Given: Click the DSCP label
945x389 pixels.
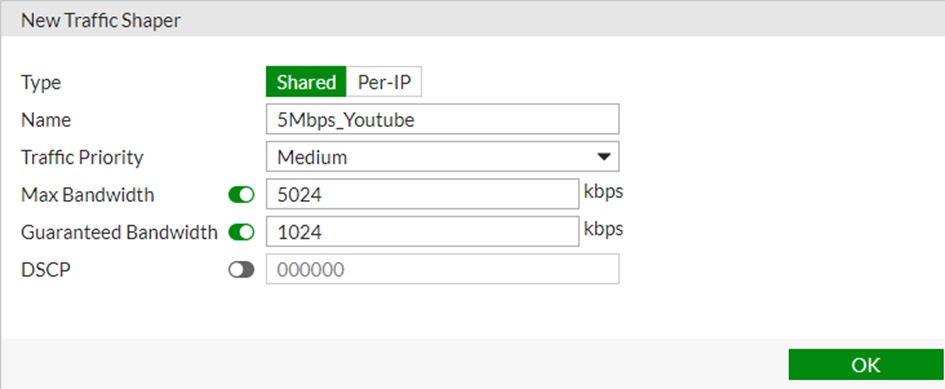Looking at the screenshot, I should (46, 270).
